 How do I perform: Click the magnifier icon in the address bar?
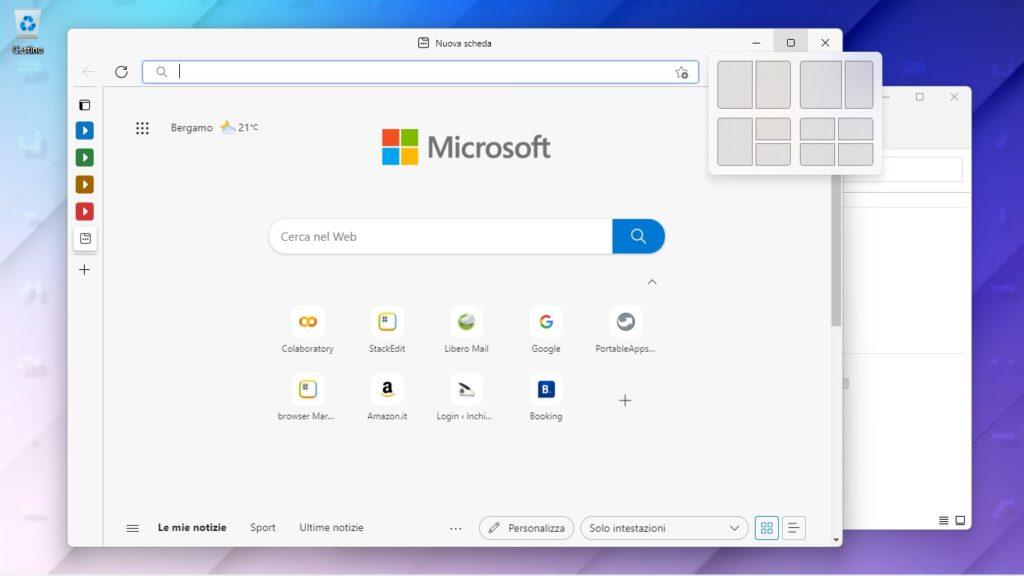tap(161, 72)
